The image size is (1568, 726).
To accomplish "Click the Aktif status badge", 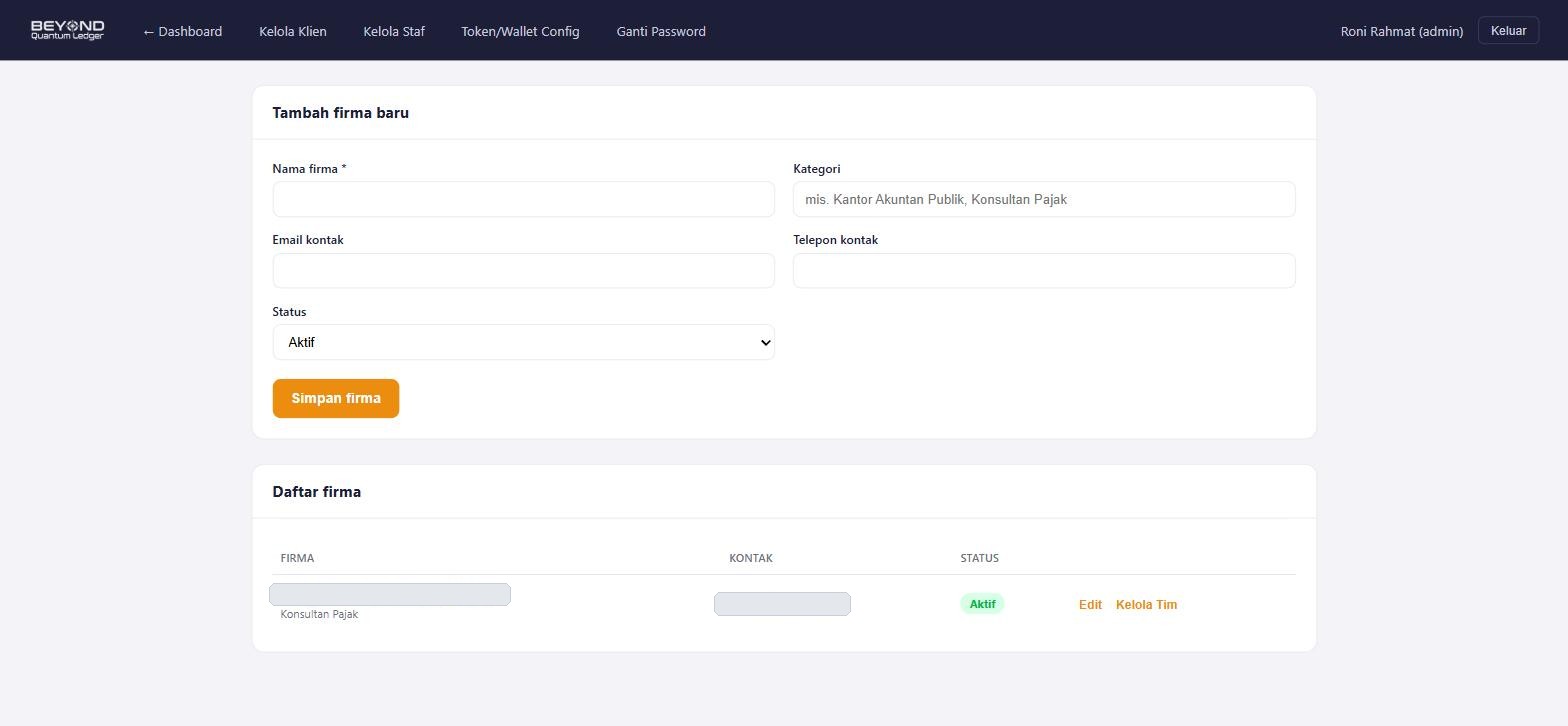I will (982, 604).
